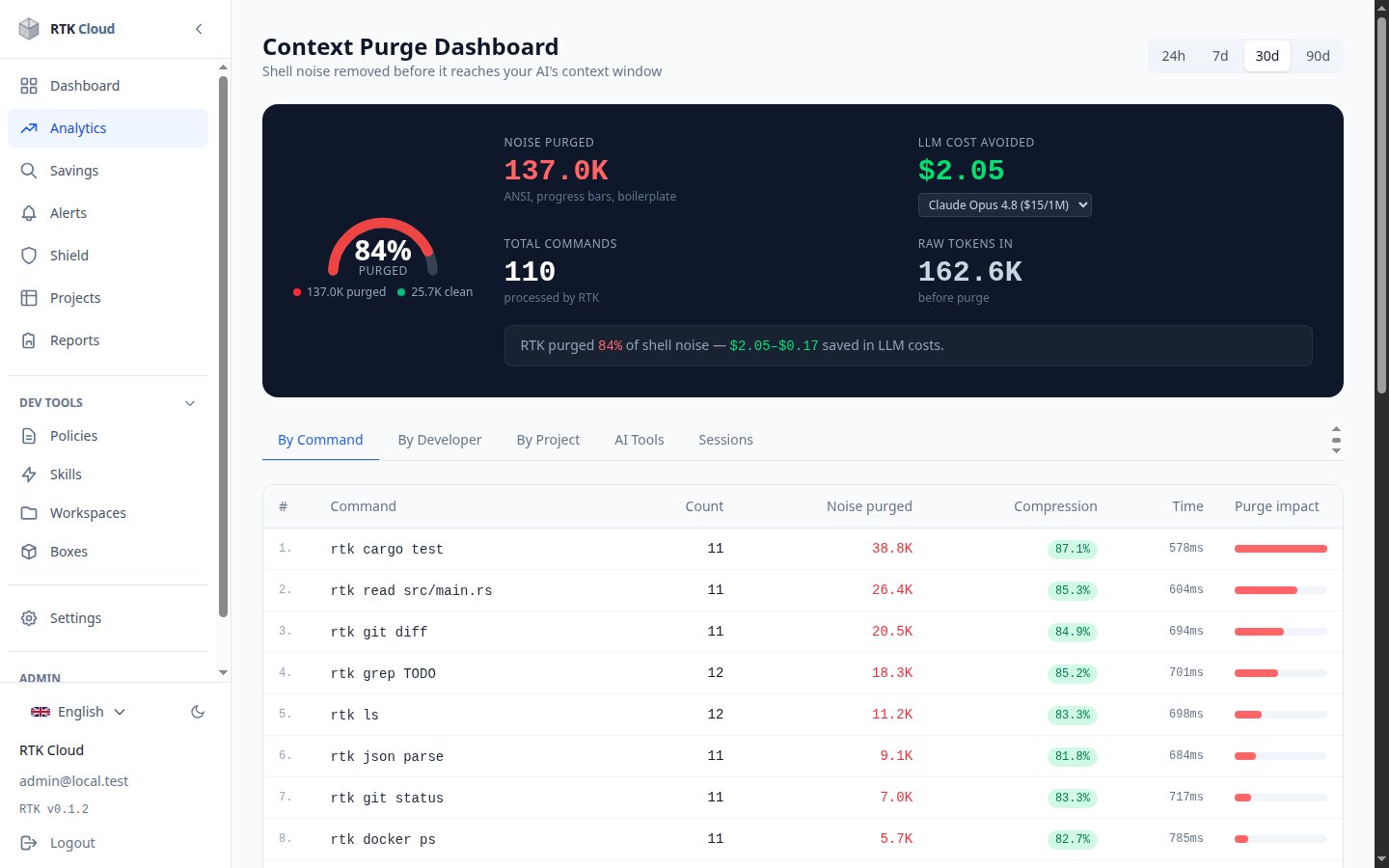This screenshot has height=868, width=1389.
Task: Sort by the Compression column header
Action: click(x=1055, y=506)
